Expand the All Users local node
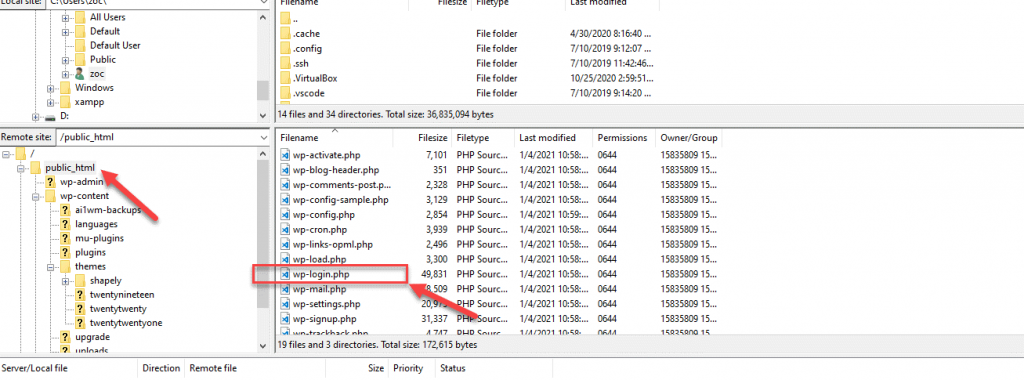This screenshot has width=1024, height=380. 65,17
